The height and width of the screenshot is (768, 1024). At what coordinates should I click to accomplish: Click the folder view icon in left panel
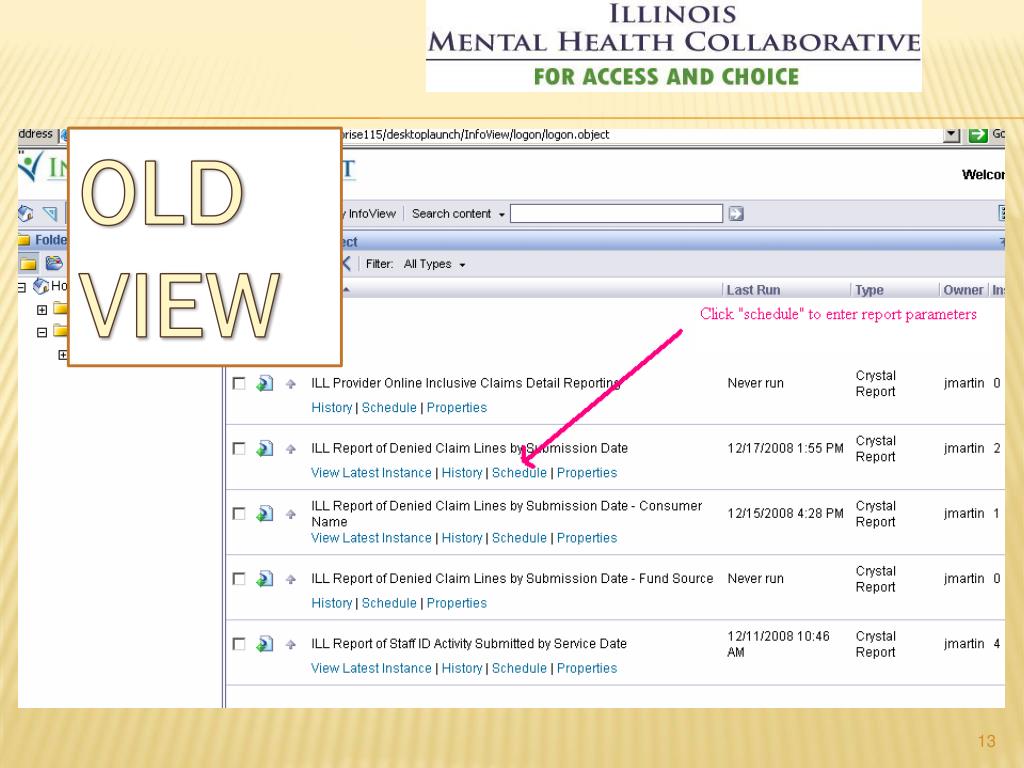(28, 263)
